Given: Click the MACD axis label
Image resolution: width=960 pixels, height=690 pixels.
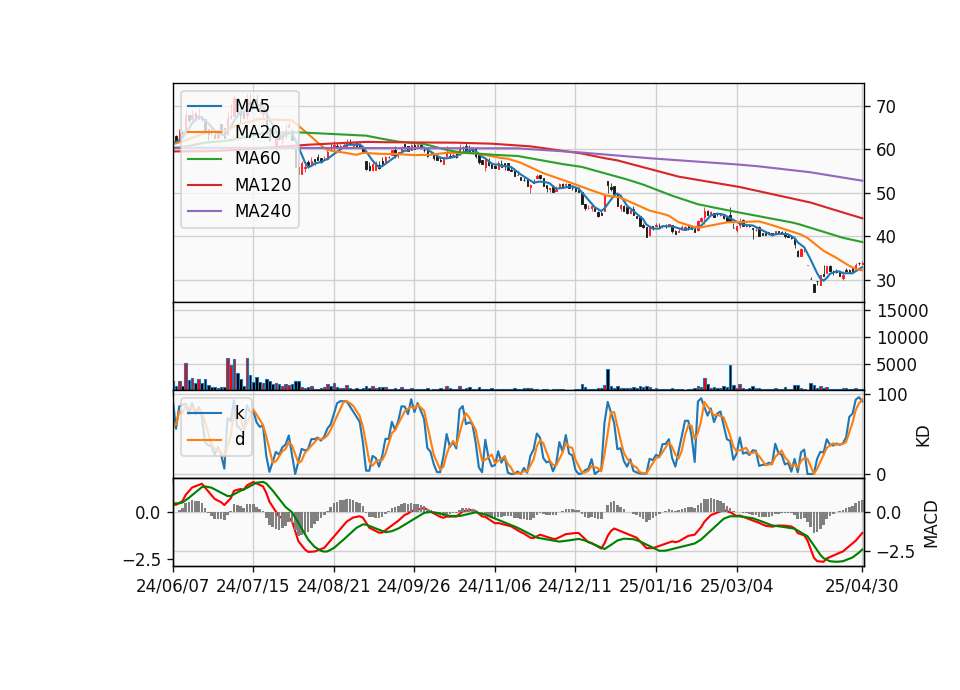Looking at the screenshot, I should [931, 524].
